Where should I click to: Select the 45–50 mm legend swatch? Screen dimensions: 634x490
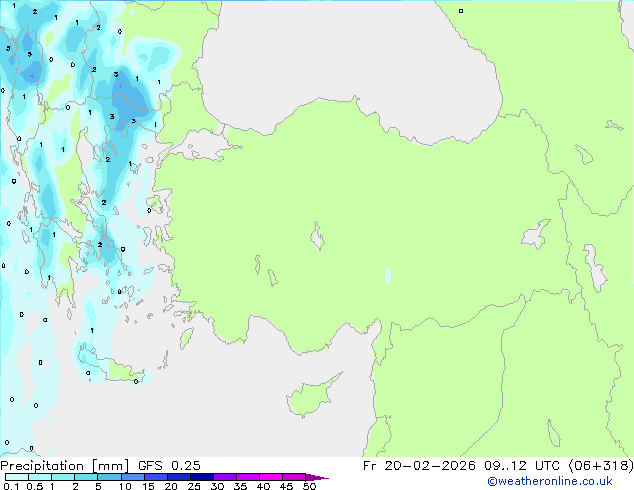[x=294, y=477]
